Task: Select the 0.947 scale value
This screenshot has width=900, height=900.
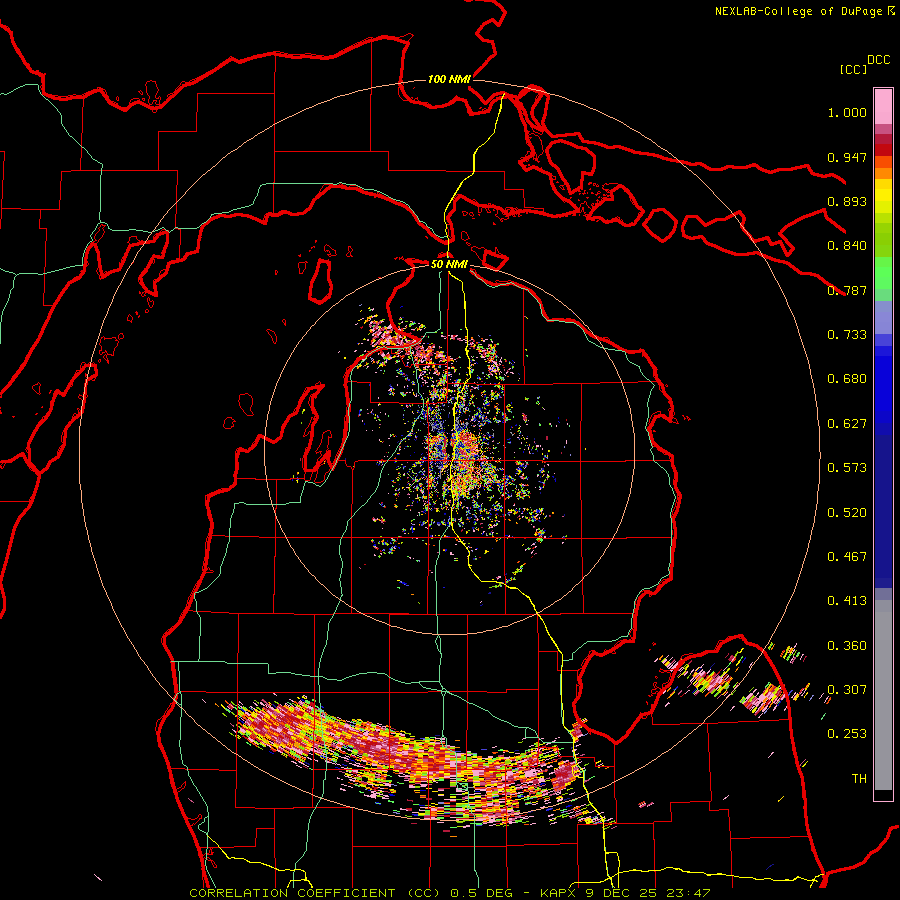Action: [x=847, y=157]
